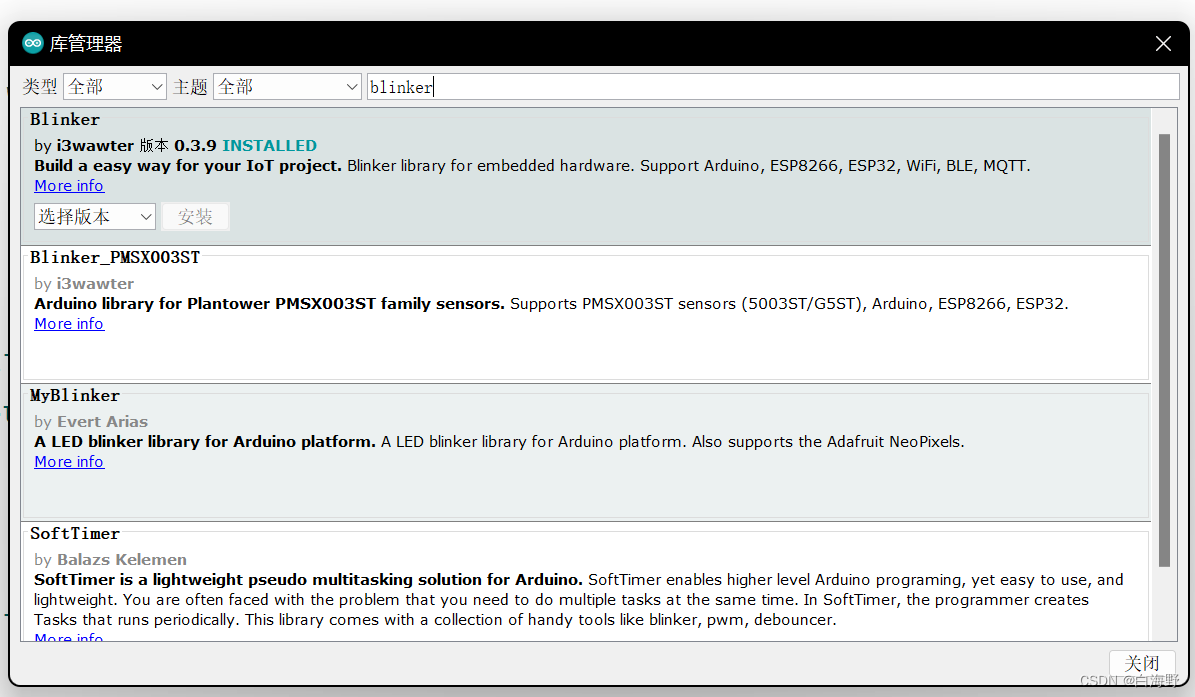Open More info link for MyBlinker
This screenshot has width=1195, height=697.
(x=69, y=462)
